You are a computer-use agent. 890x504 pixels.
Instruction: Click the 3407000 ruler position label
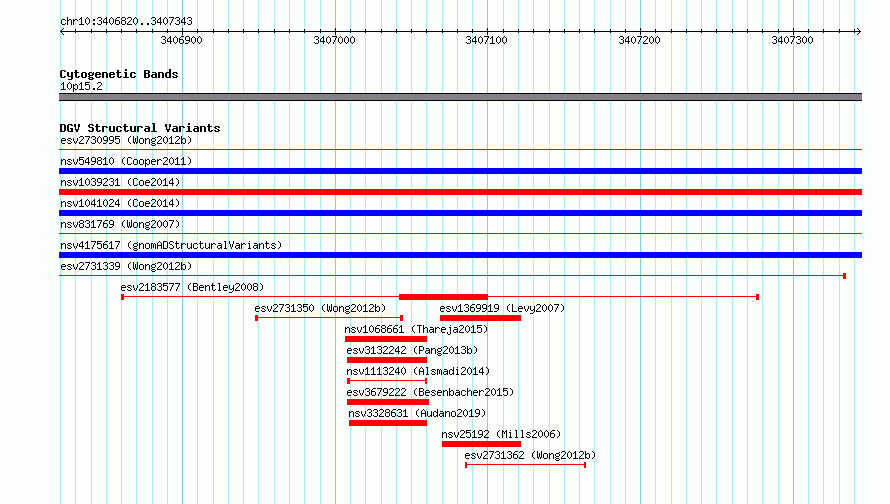tap(334, 40)
